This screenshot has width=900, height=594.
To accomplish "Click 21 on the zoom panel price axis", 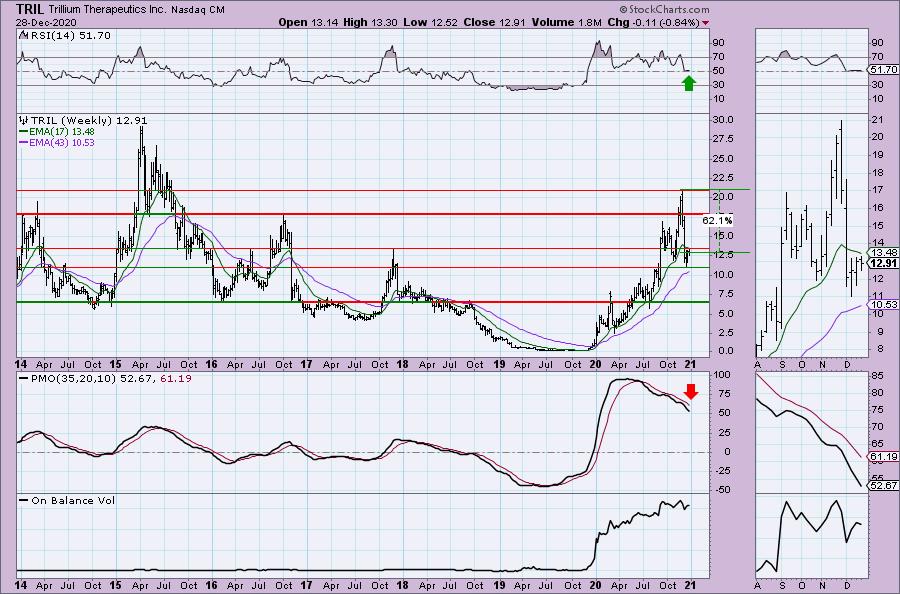I will coord(878,119).
